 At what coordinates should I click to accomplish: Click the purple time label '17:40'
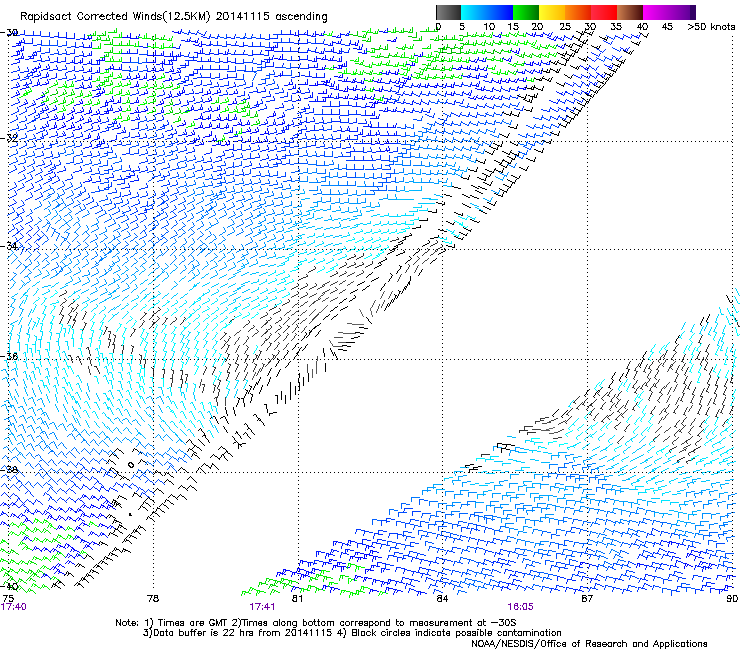14,607
